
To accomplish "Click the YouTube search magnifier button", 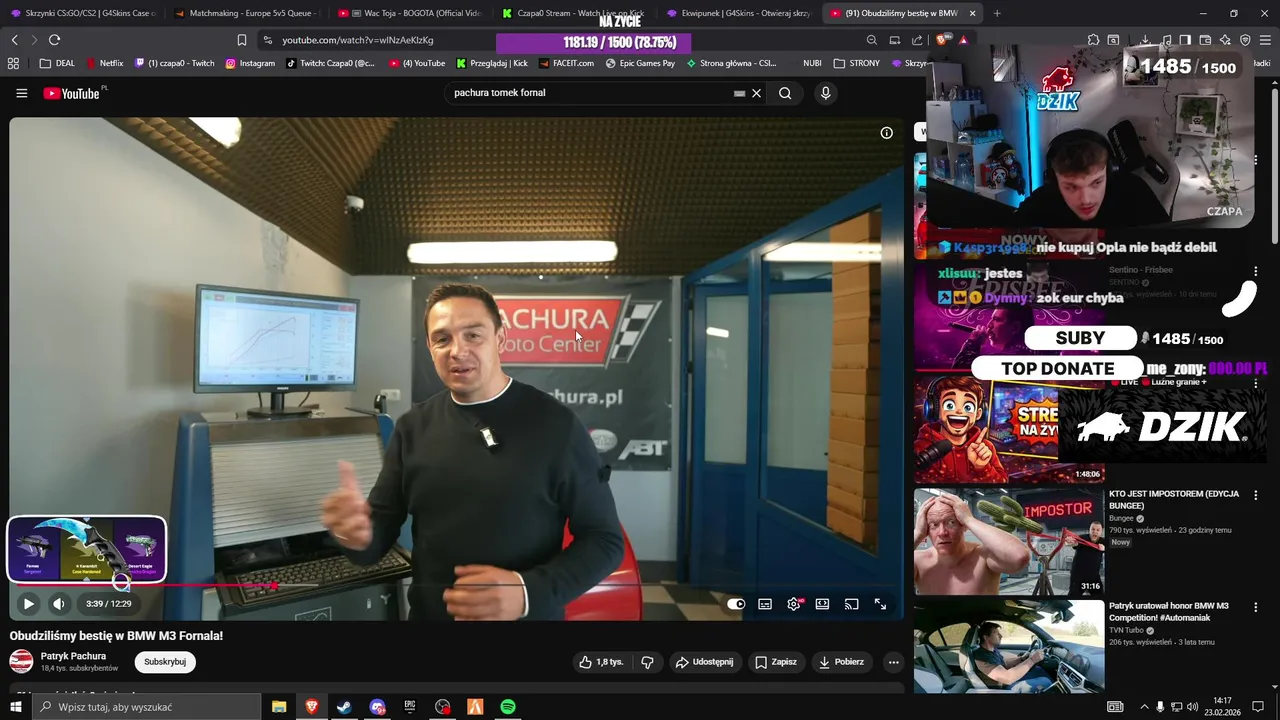I will (x=785, y=93).
